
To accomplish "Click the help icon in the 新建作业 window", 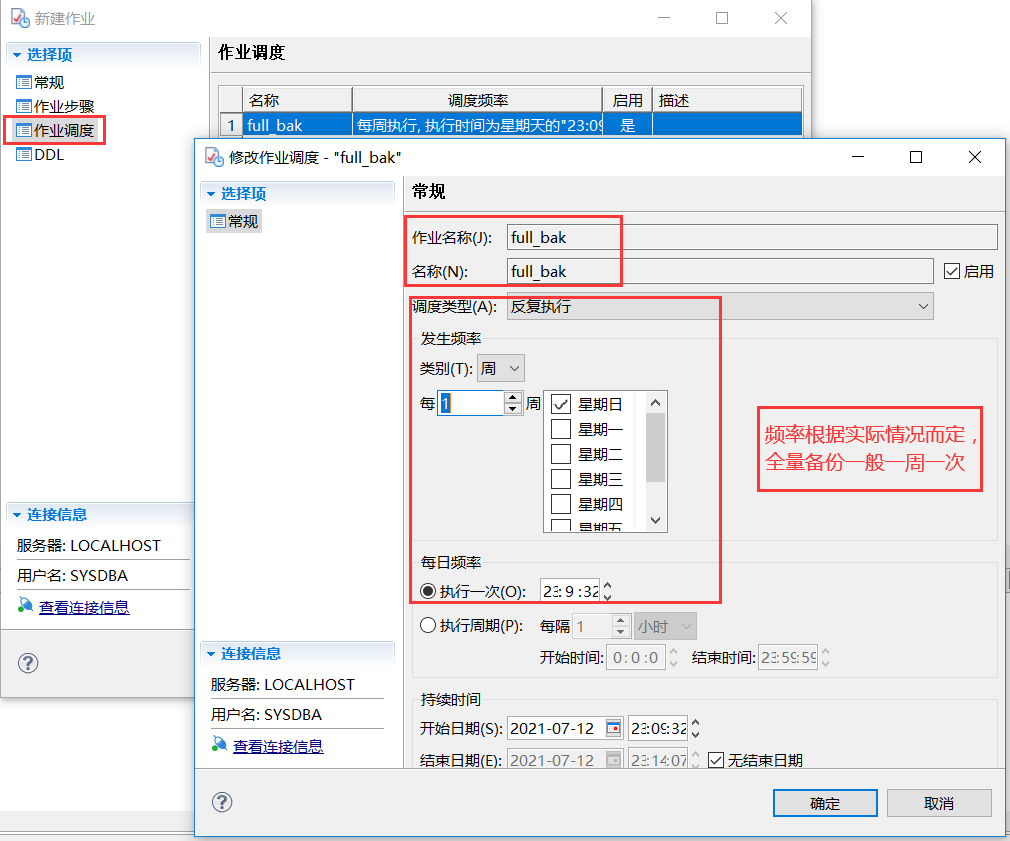I will [x=27, y=663].
